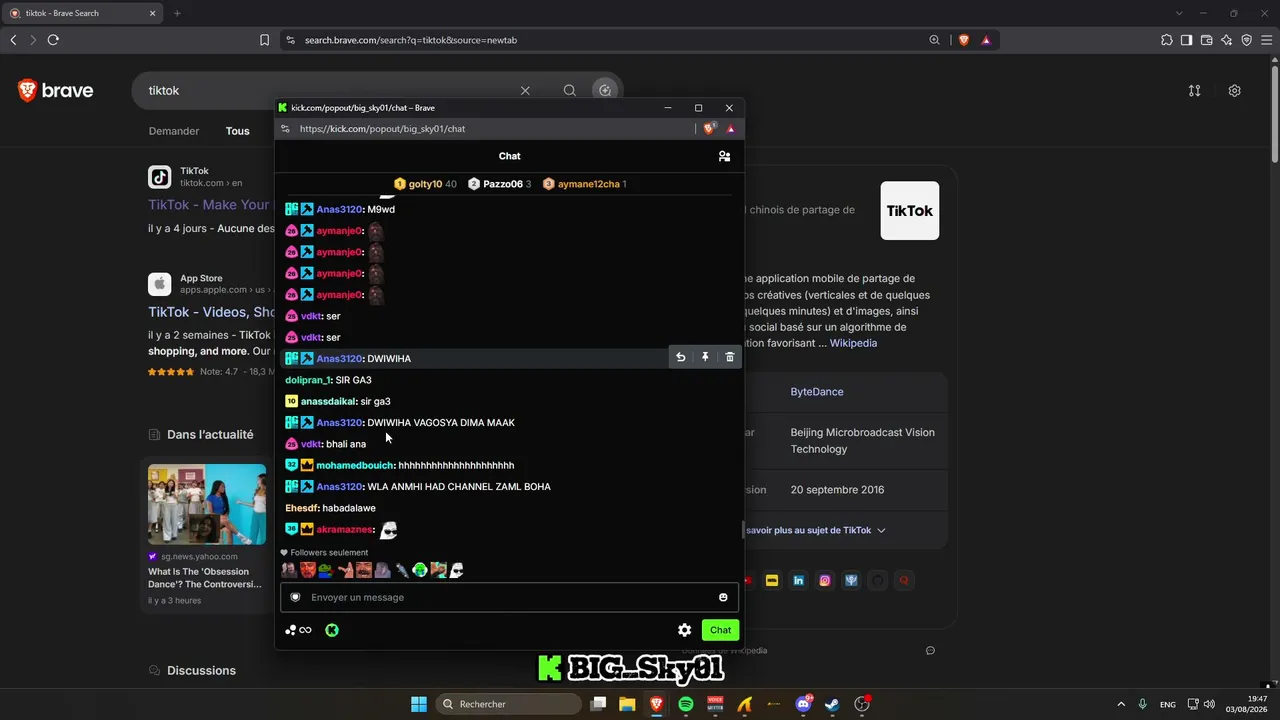The height and width of the screenshot is (720, 1280).
Task: Go back to previous page
Action: point(13,40)
